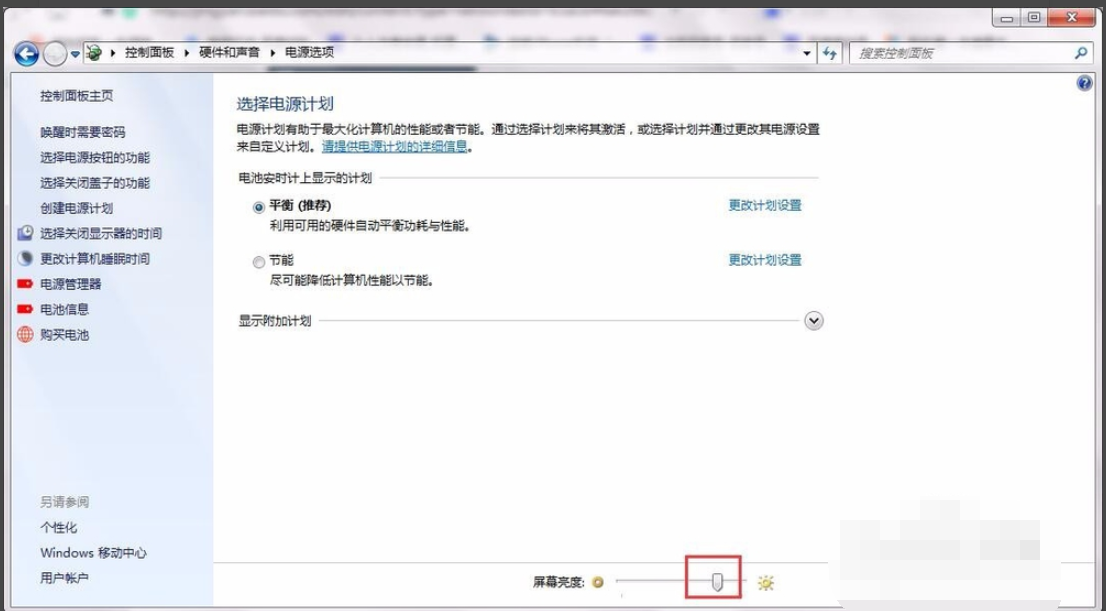Close the power options window
This screenshot has width=1106, height=611.
[x=1072, y=18]
